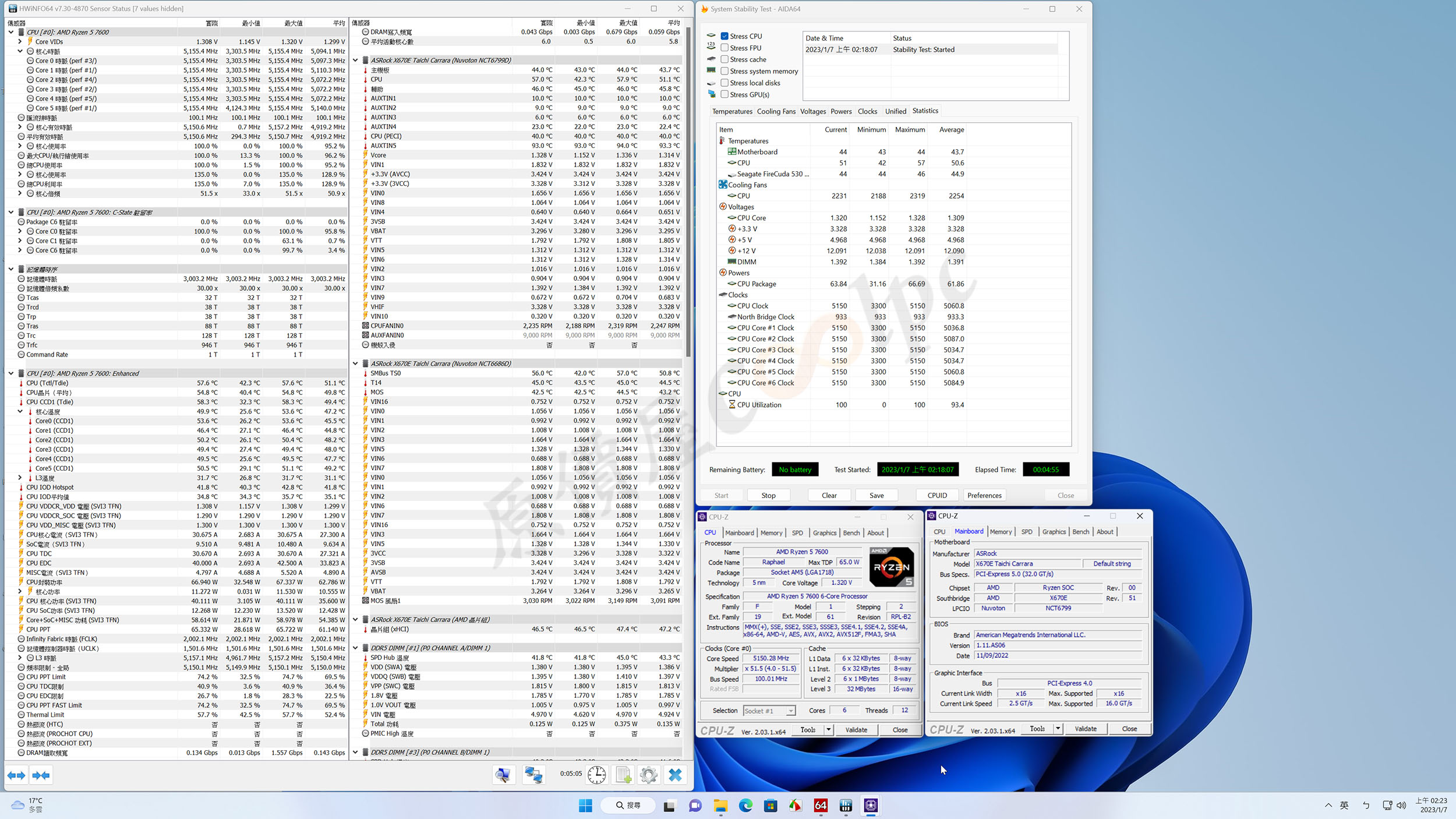Switch to Memory tab in left CPU-Z
Viewport: 1456px width, 819px height.
tap(771, 533)
